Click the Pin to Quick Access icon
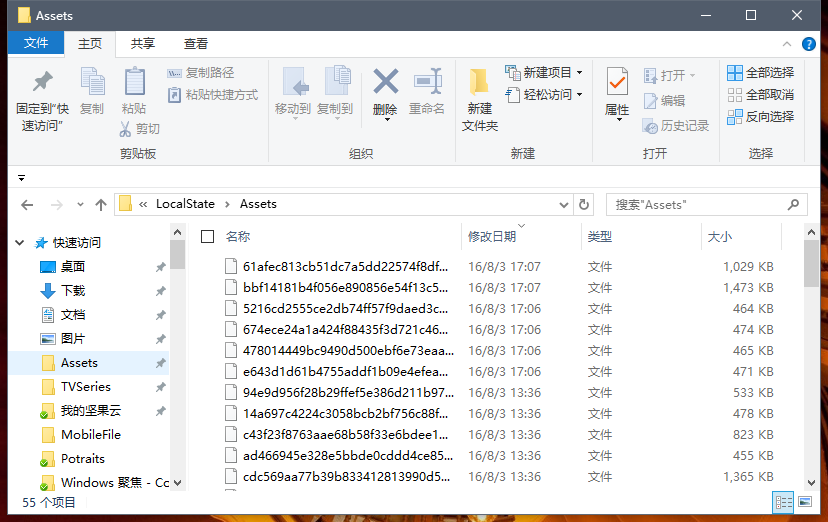Image resolution: width=828 pixels, height=522 pixels. point(42,83)
